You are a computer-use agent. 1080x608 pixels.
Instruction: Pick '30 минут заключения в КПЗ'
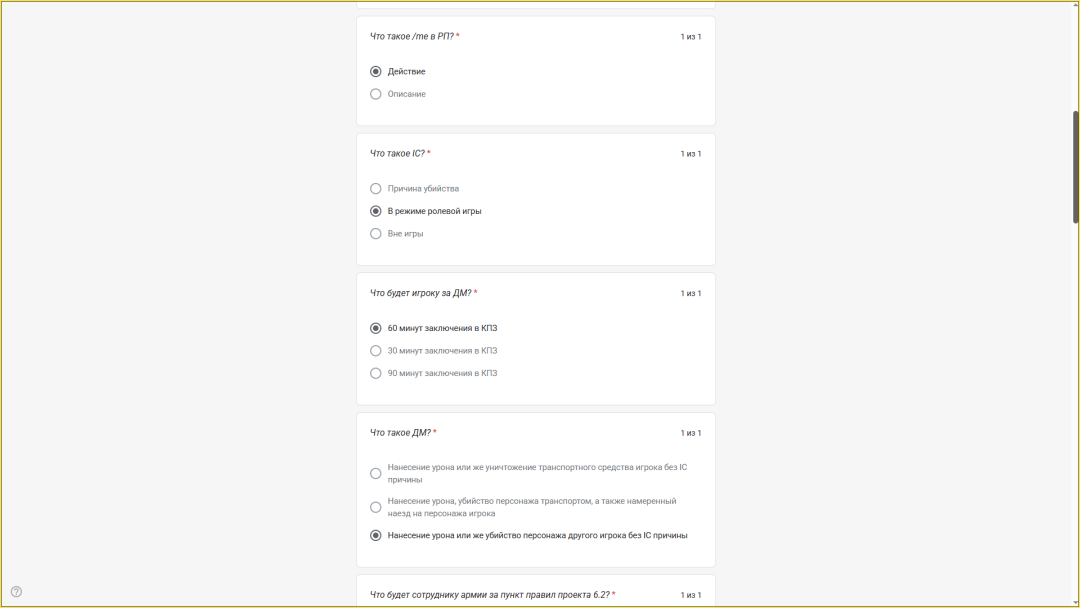[376, 351]
